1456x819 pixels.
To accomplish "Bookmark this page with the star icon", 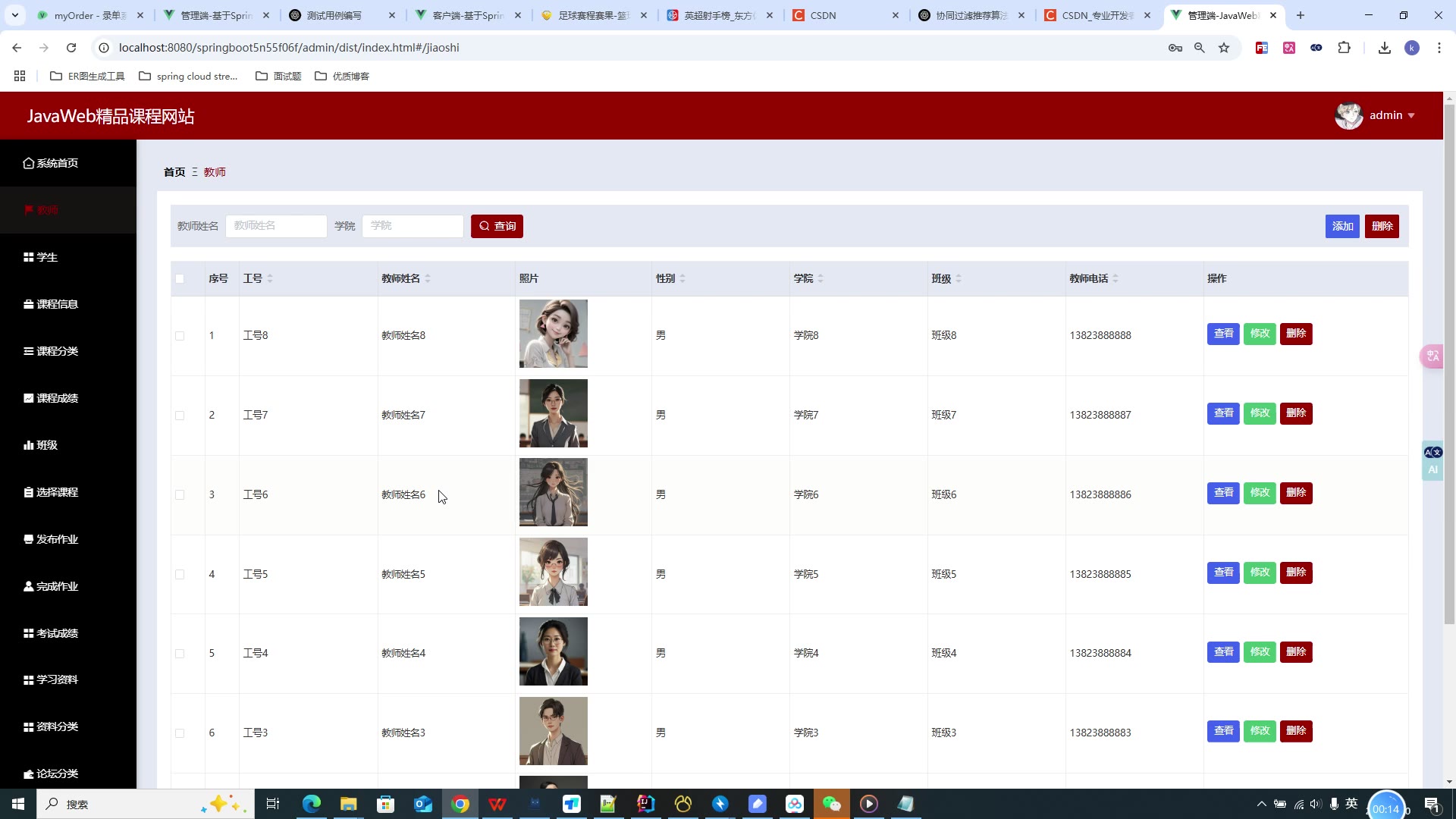I will [1224, 48].
